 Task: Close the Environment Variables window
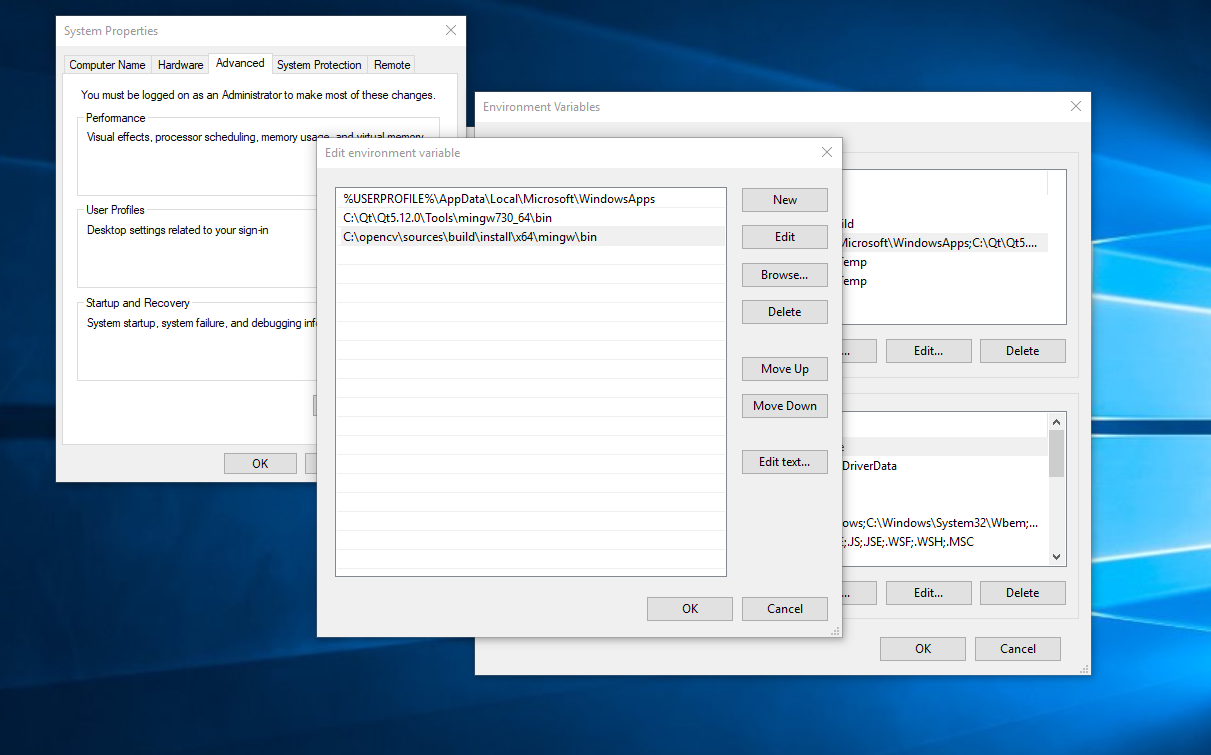click(1075, 106)
